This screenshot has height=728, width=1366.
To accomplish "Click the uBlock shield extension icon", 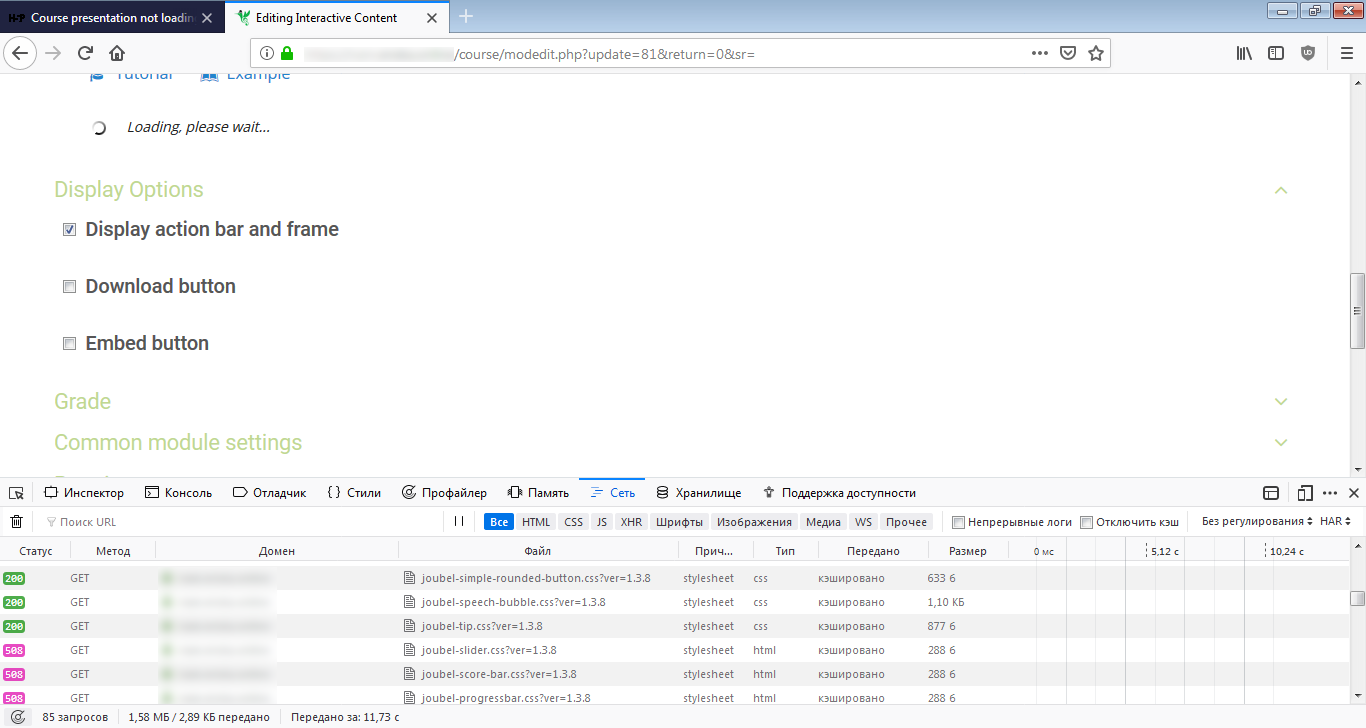I will (1308, 53).
